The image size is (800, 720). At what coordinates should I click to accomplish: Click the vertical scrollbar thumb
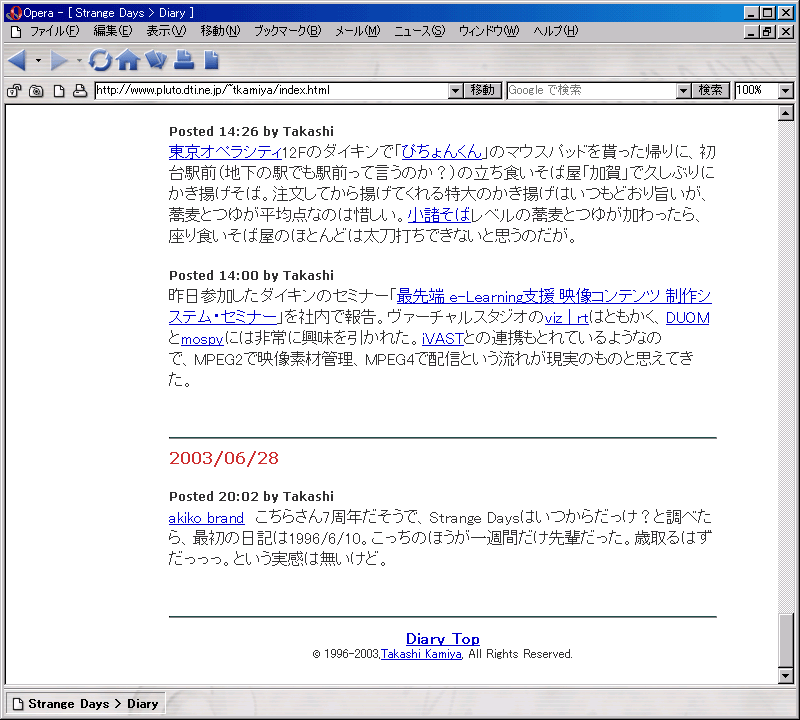pos(786,640)
